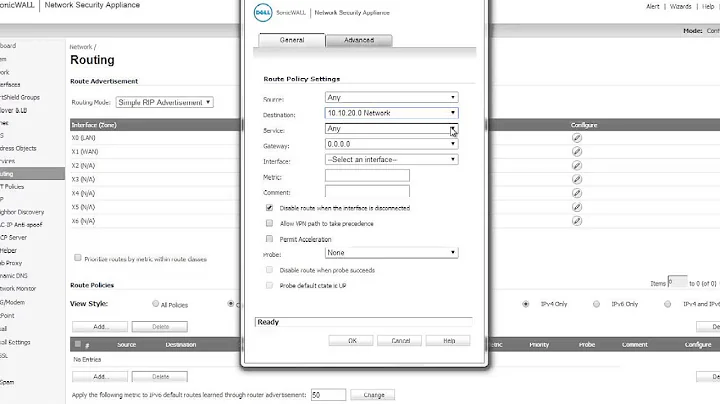Open the Source dropdown in Route Policy Settings
This screenshot has height=404, width=720.
(x=392, y=97)
